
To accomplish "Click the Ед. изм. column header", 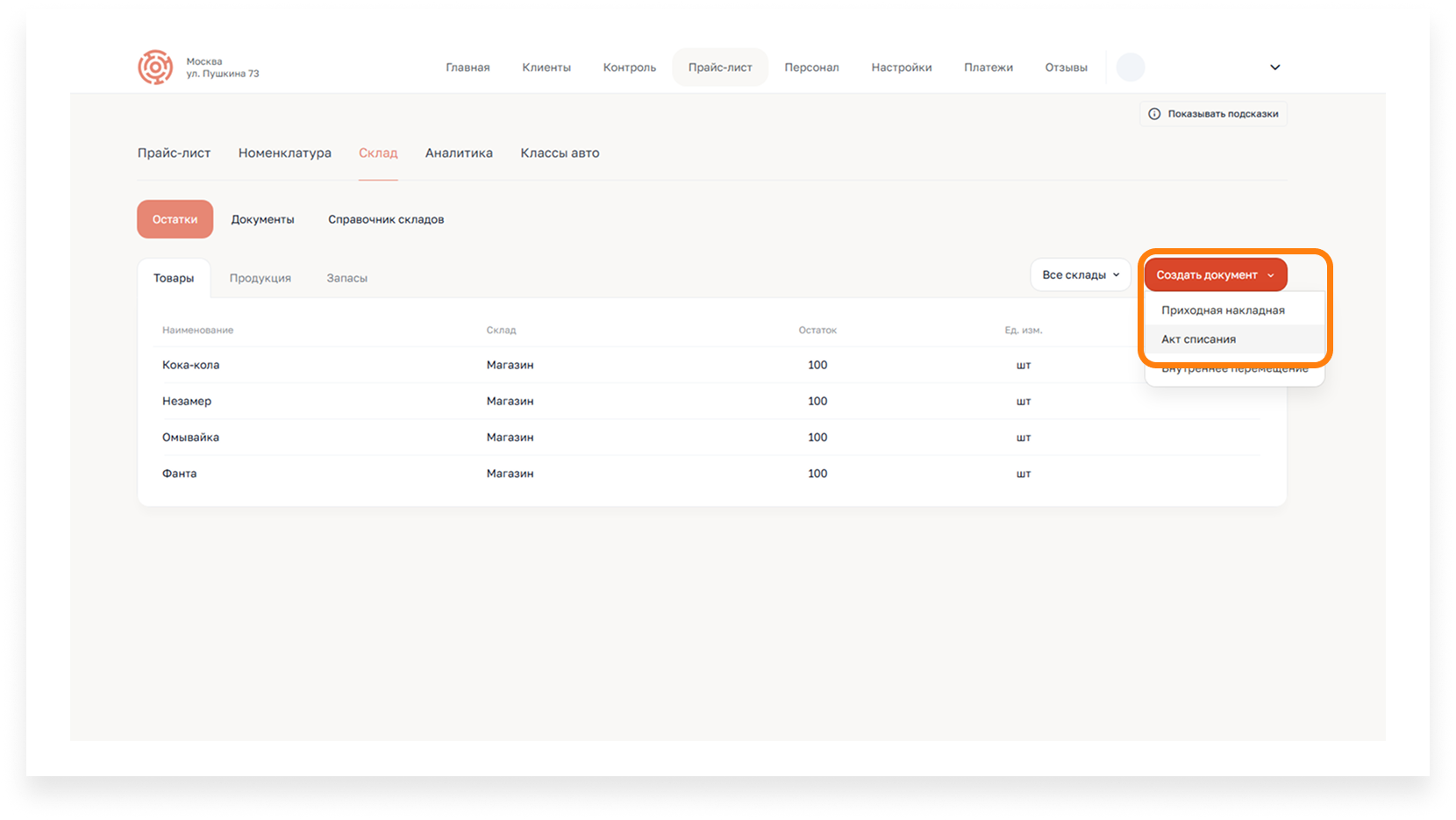I will pyautogui.click(x=1024, y=331).
